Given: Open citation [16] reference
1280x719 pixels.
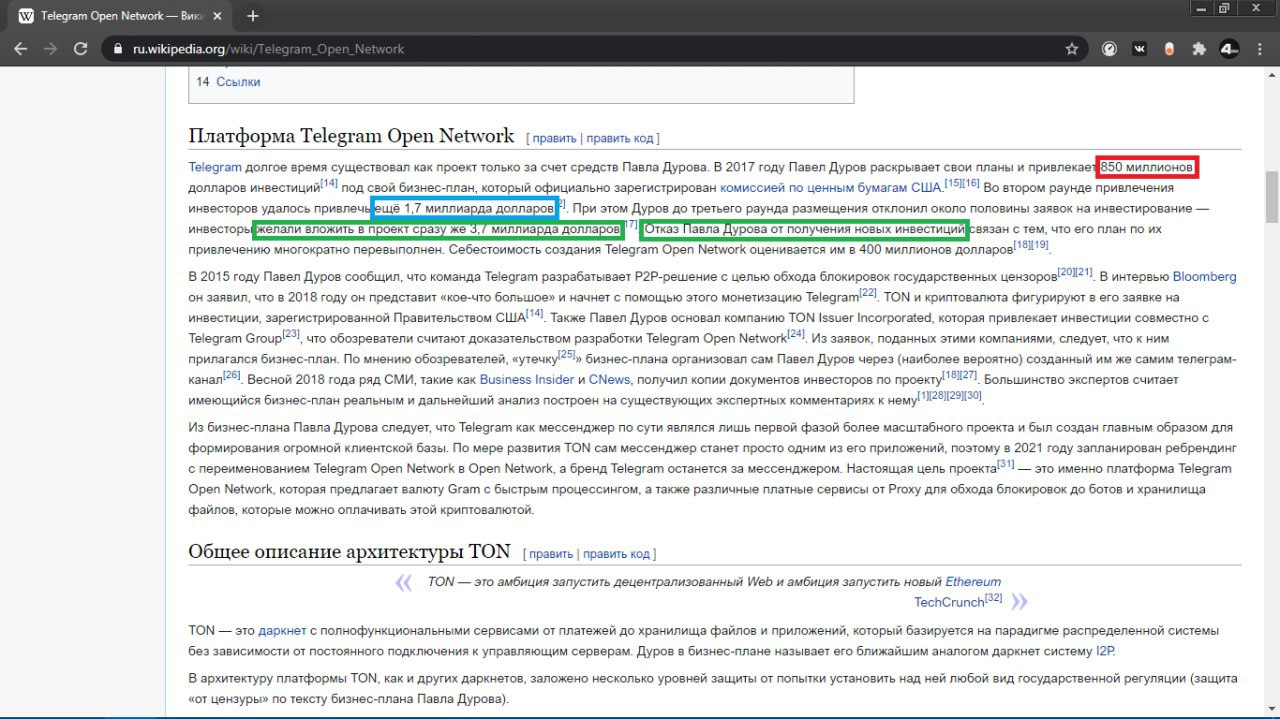Looking at the screenshot, I should pyautogui.click(x=971, y=183).
